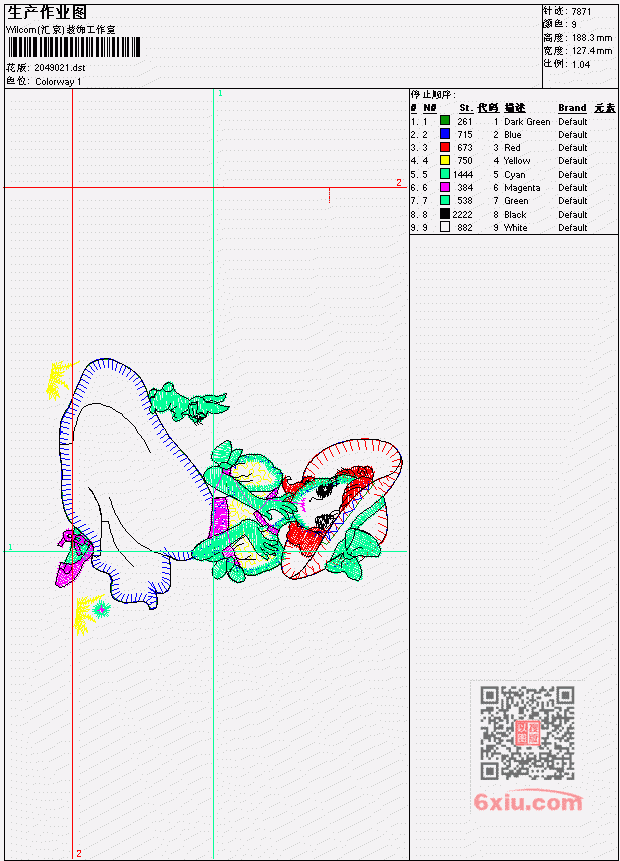
Task: Click the 停止顺序 heading
Action: pyautogui.click(x=433, y=94)
